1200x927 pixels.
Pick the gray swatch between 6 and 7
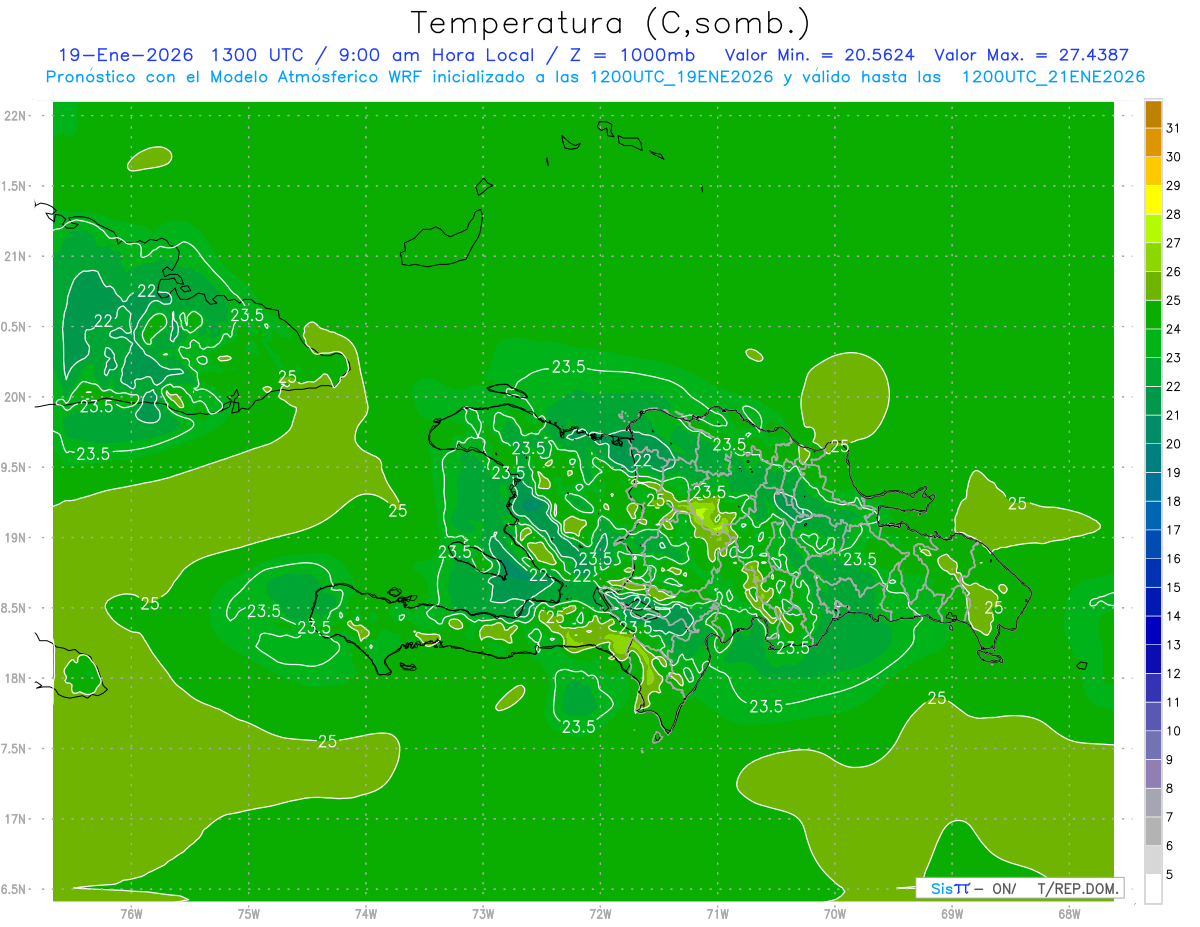click(x=1154, y=831)
